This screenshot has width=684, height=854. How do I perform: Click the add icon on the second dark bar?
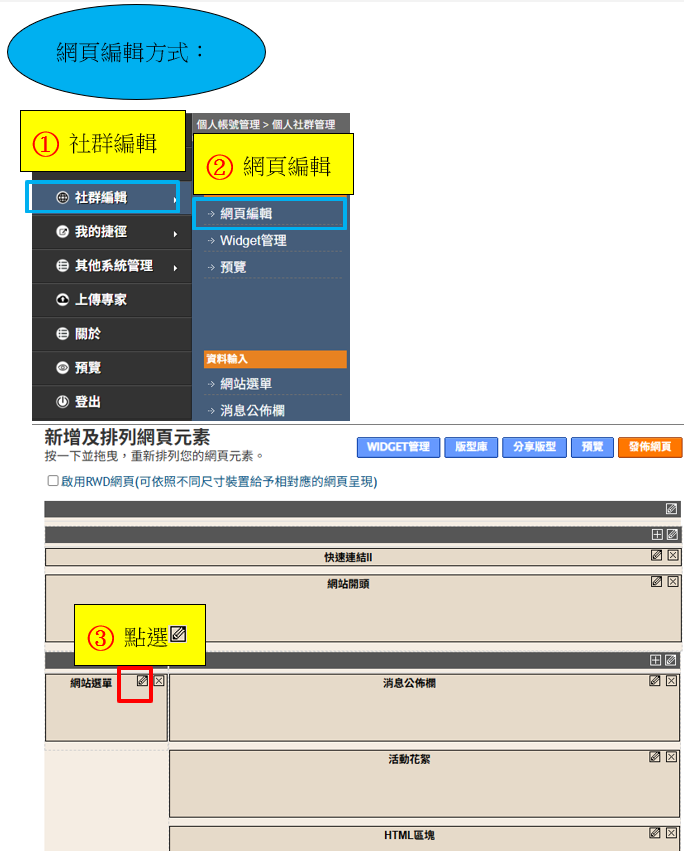[x=657, y=535]
